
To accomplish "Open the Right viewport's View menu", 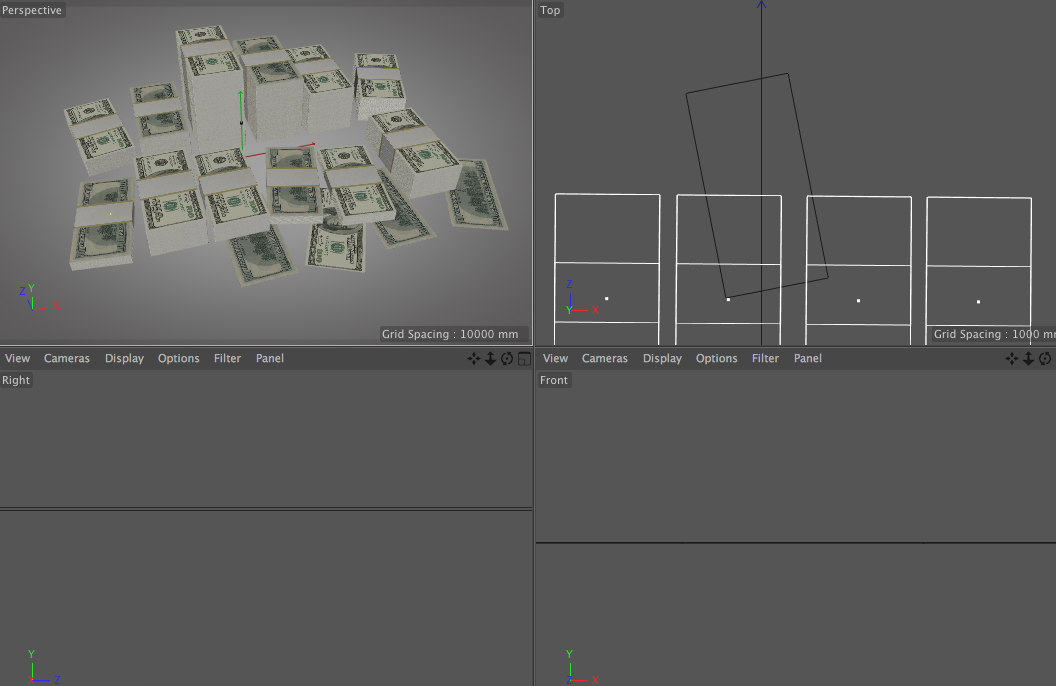I will [18, 358].
